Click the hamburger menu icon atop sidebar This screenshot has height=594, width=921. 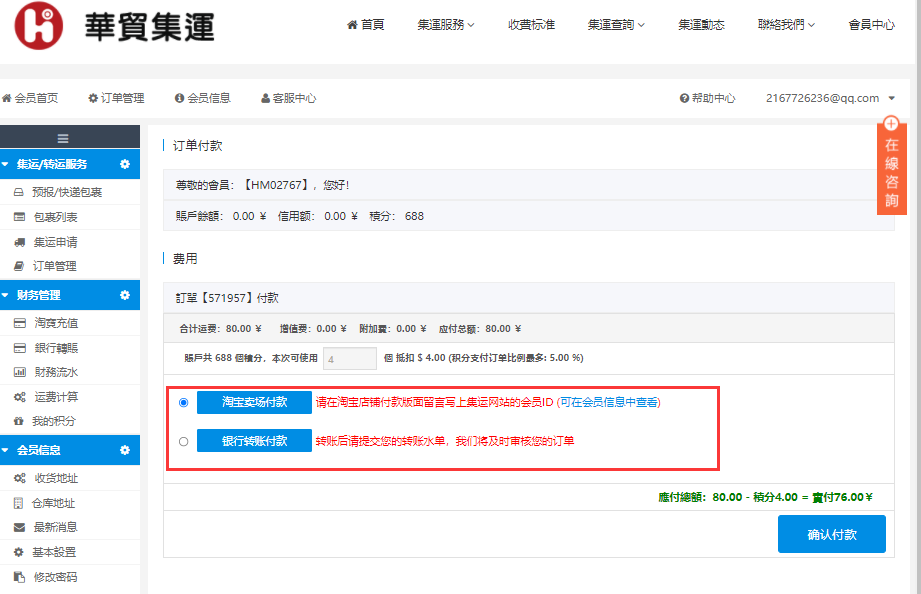(x=62, y=139)
